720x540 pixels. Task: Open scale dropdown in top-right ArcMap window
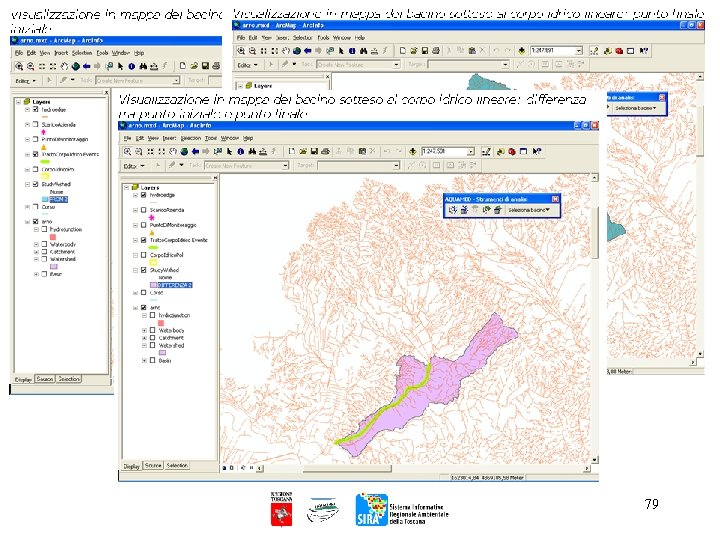[579, 51]
